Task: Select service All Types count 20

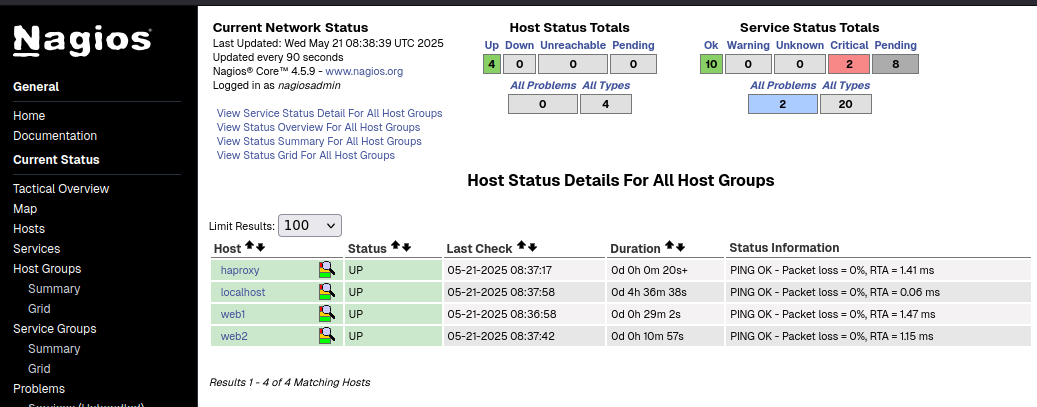Action: [846, 104]
